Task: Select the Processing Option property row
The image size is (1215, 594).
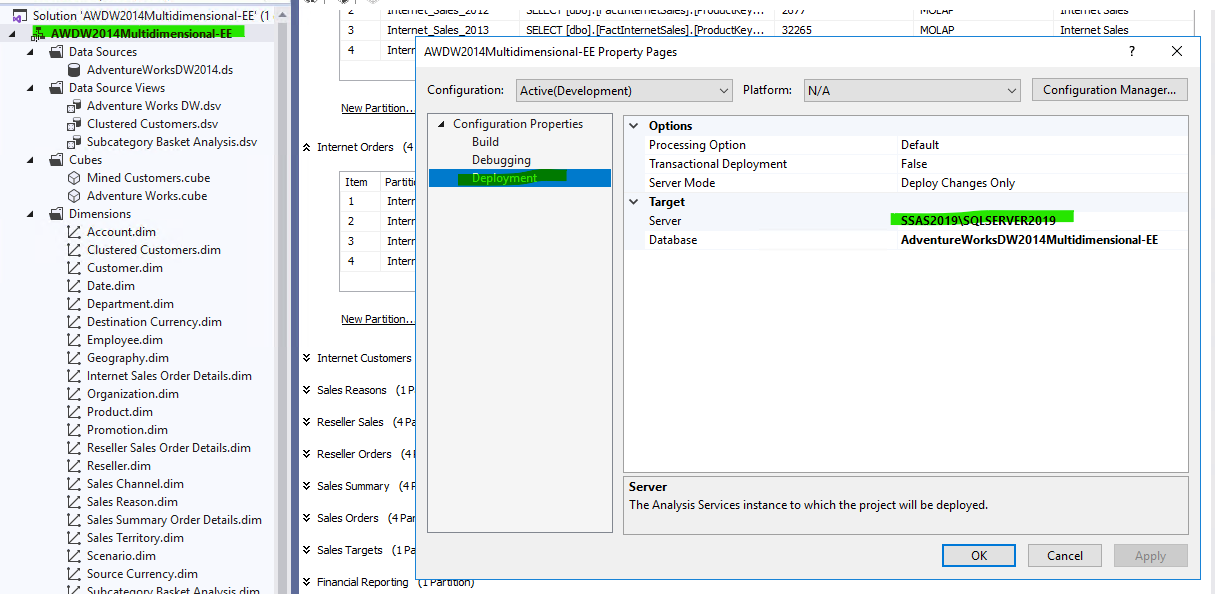Action: 906,145
